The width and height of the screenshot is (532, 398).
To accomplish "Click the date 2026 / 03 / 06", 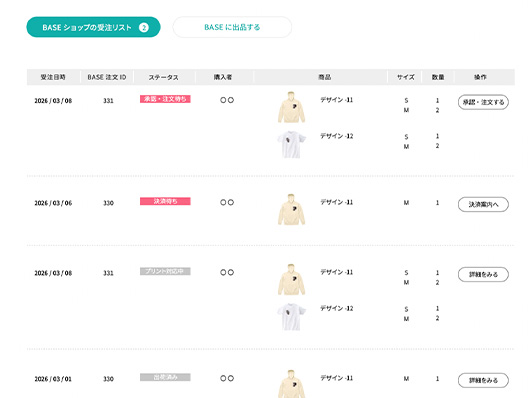I will [x=53, y=203].
